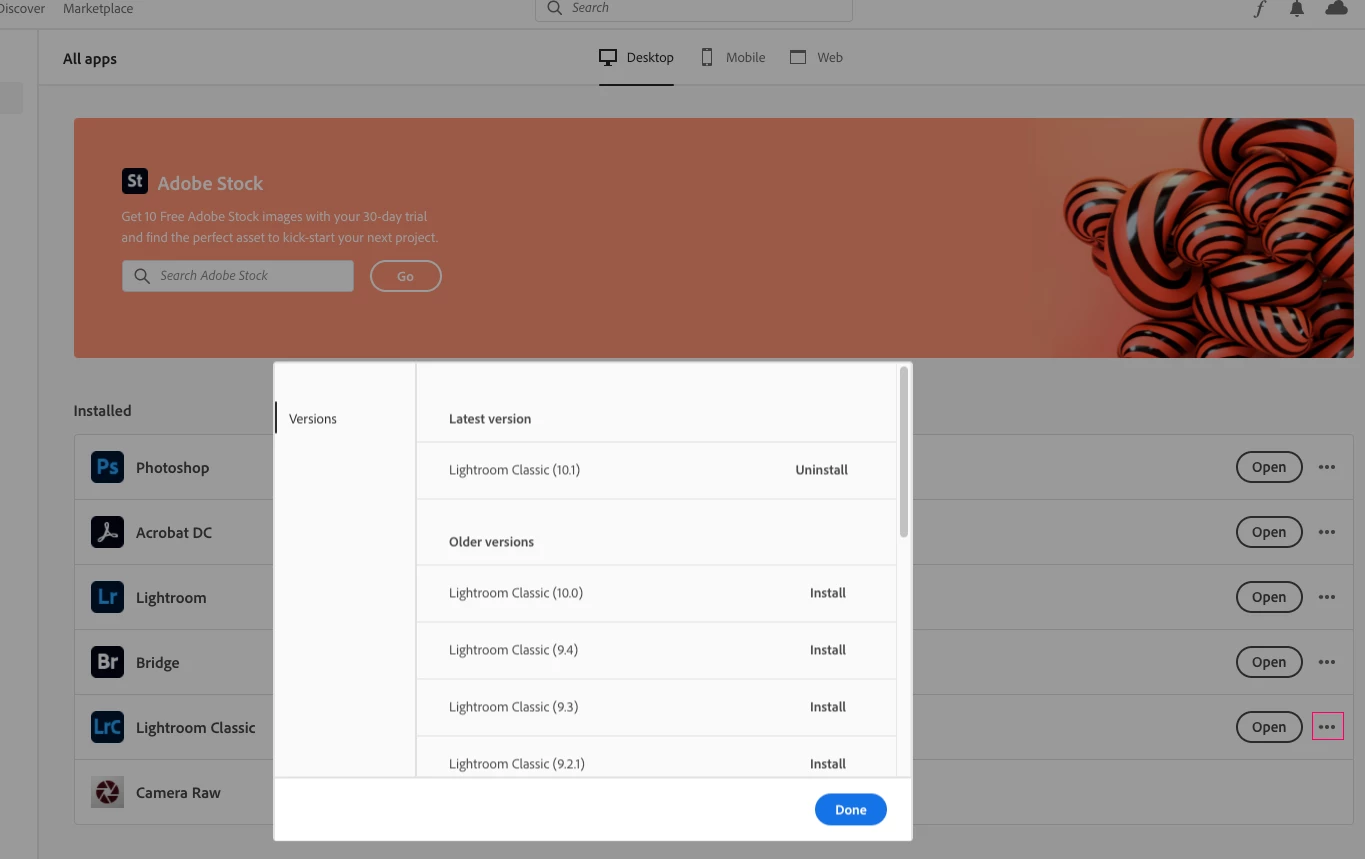
Task: Install Lightroom Classic (10.0)
Action: [828, 593]
